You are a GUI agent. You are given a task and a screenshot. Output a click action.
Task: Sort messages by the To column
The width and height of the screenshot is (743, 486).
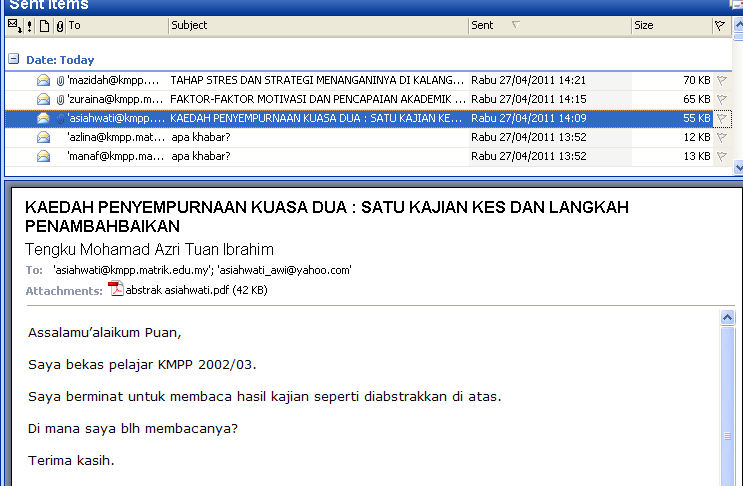point(117,26)
